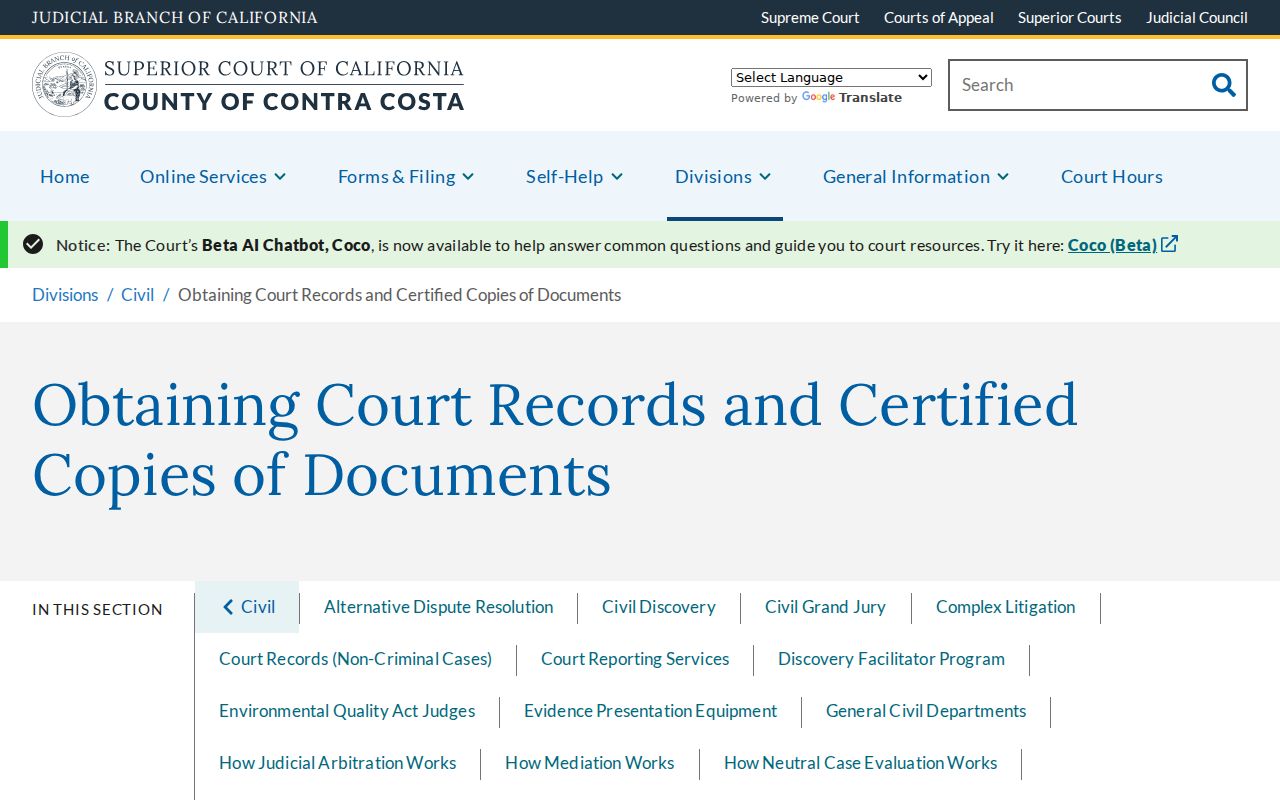Viewport: 1280px width, 800px height.
Task: Open Superior Courts in top bar
Action: click(1070, 17)
